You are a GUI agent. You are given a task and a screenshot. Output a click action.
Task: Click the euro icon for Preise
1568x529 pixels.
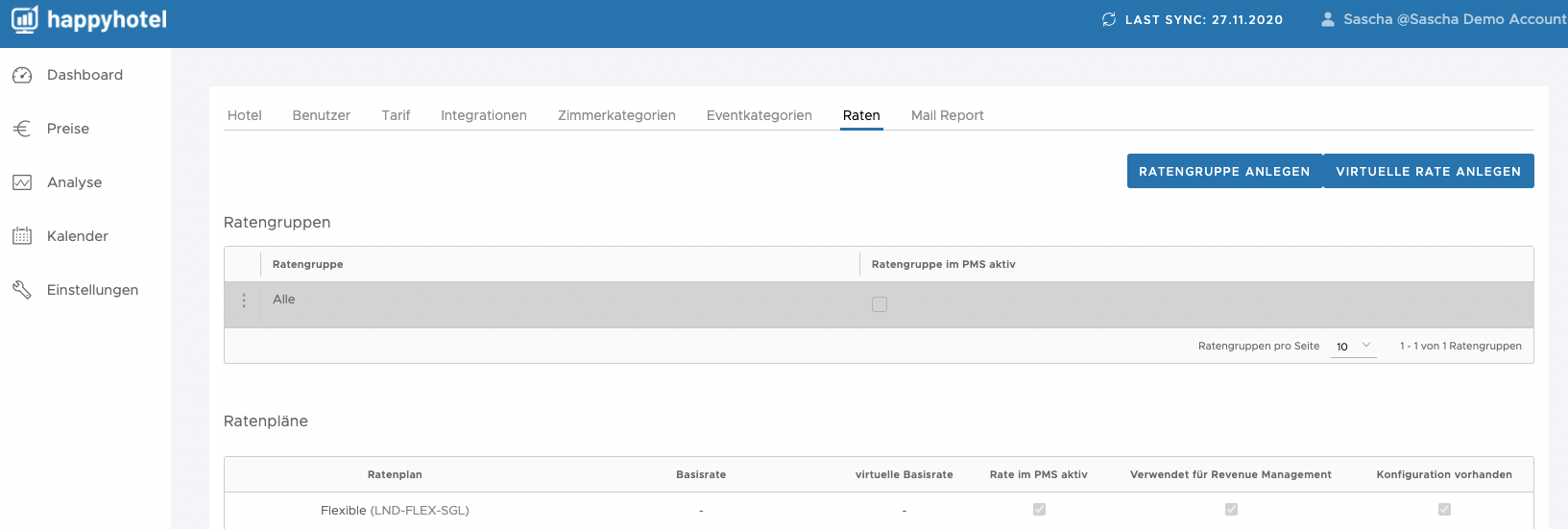coord(22,129)
